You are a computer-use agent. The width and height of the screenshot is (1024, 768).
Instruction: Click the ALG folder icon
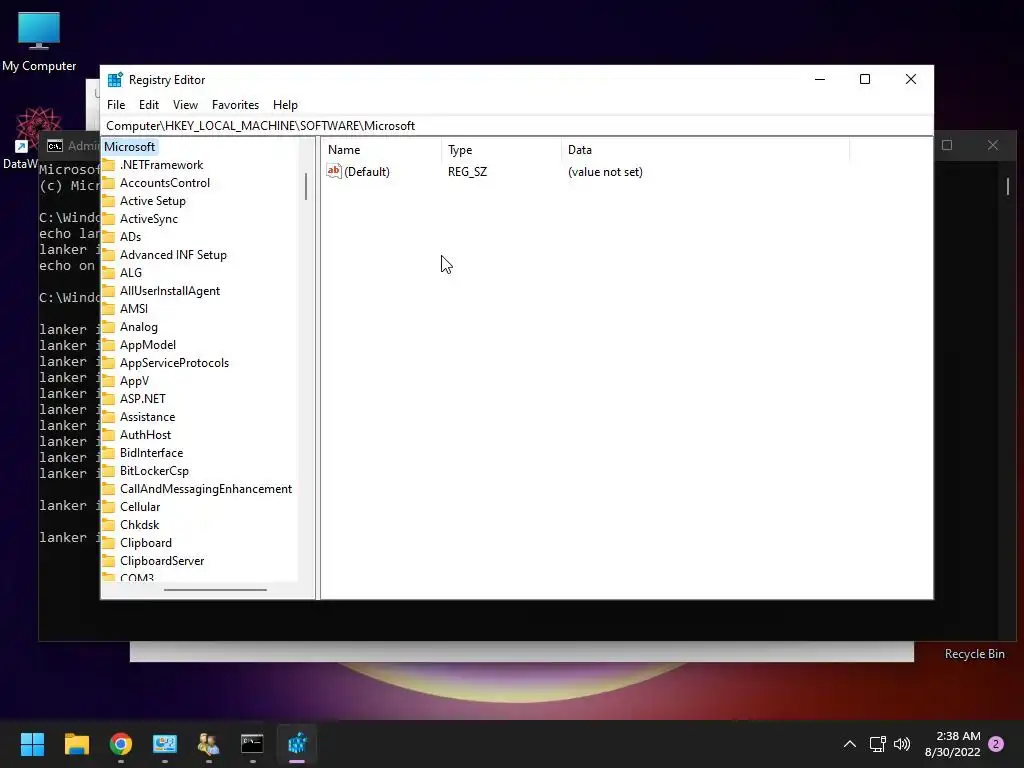coord(108,272)
